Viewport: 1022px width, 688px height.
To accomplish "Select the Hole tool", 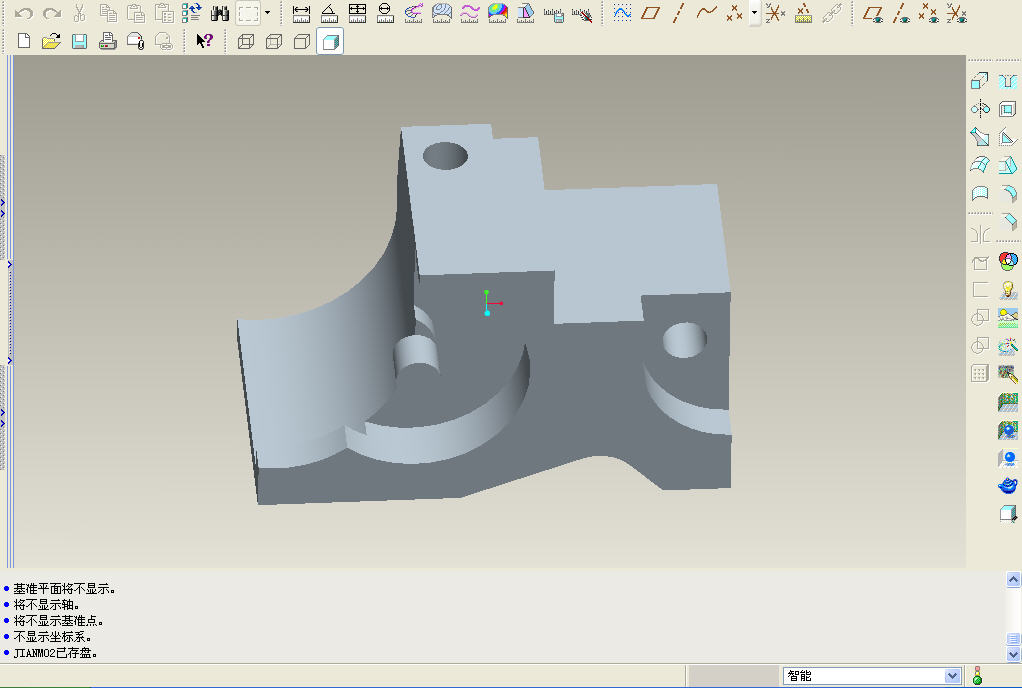I will pos(1008,81).
